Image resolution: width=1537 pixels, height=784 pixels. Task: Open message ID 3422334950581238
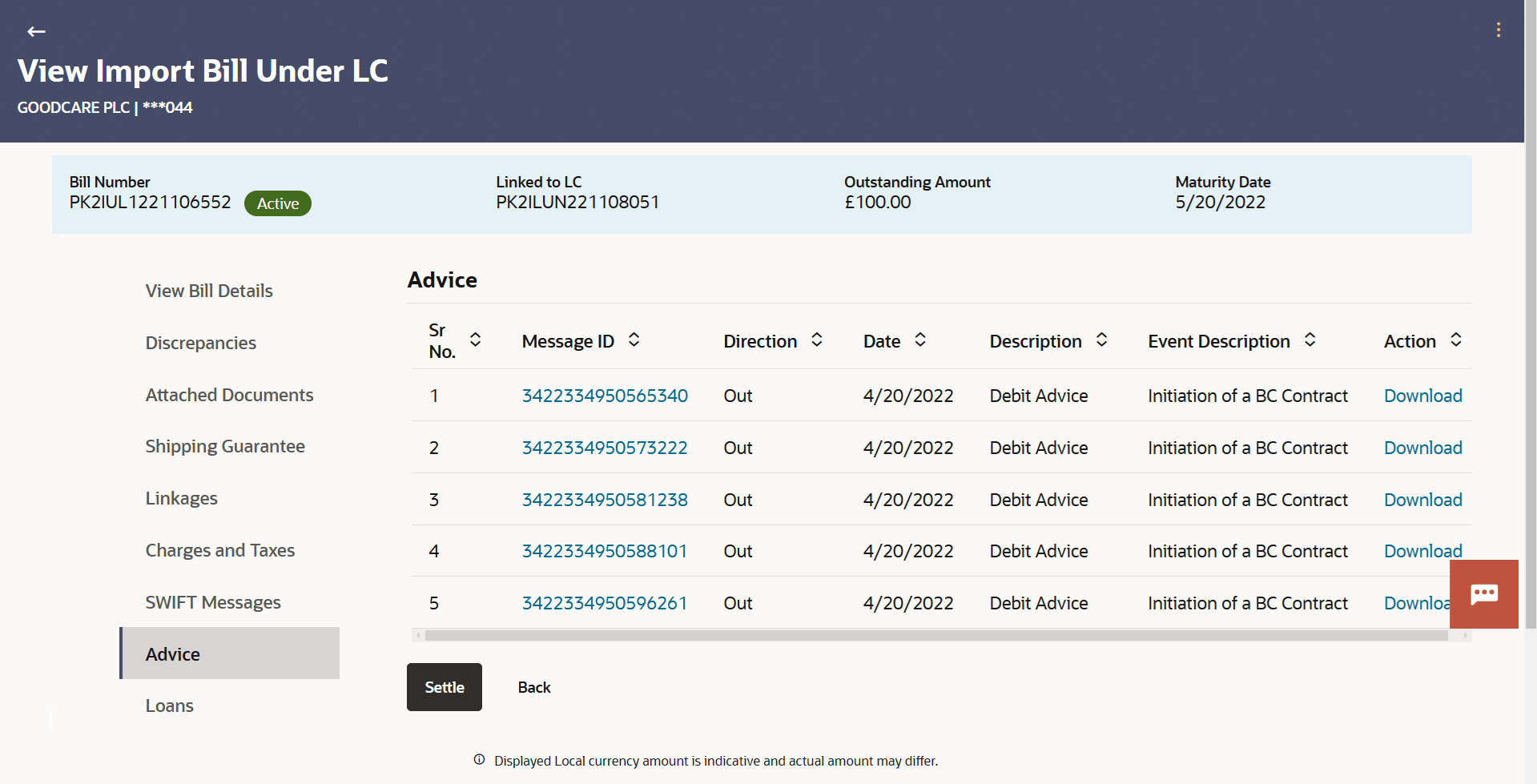[x=605, y=500]
